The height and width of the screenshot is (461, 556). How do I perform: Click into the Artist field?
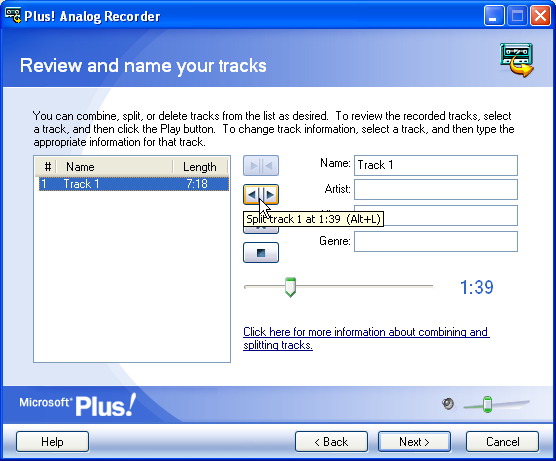[436, 189]
